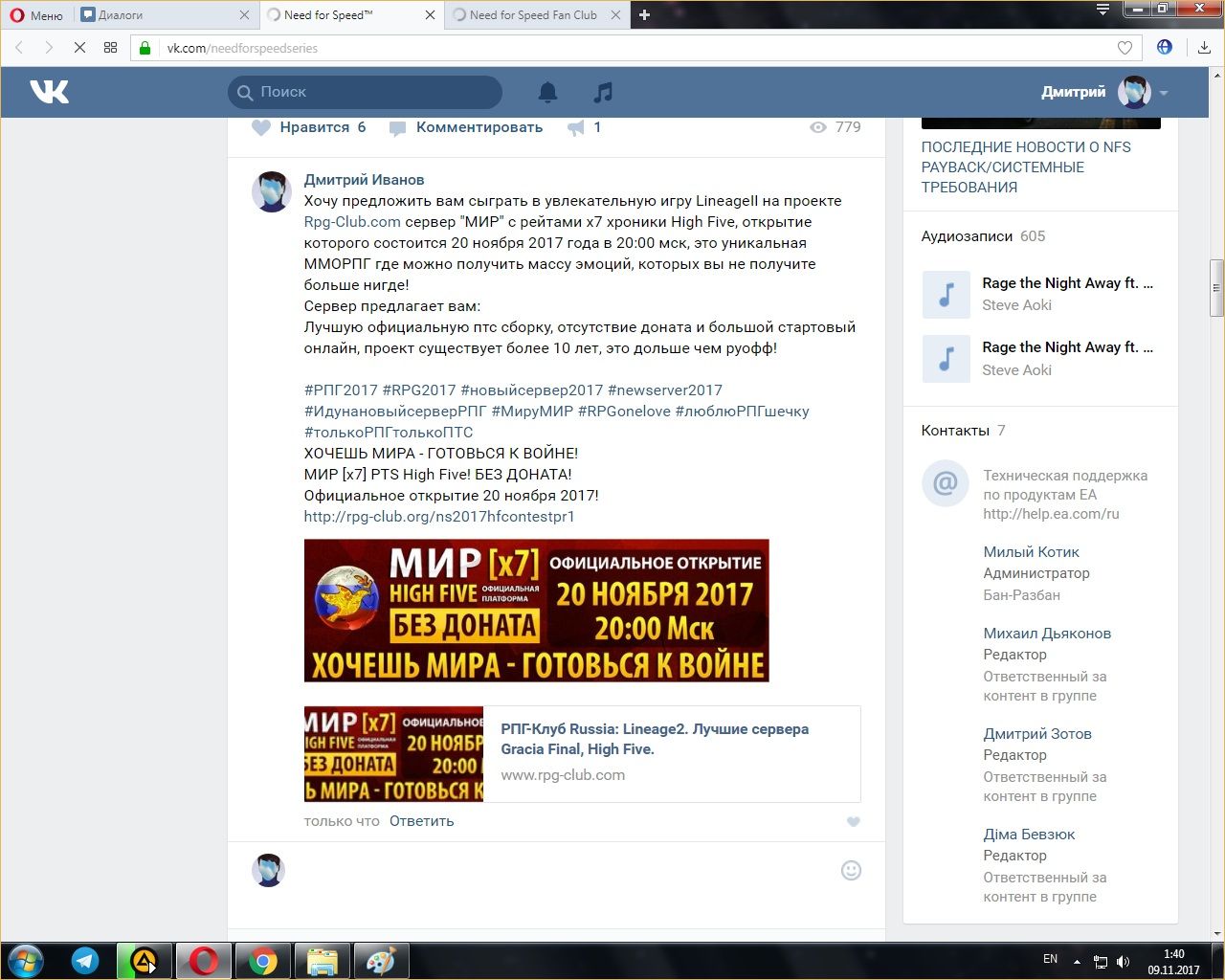Viewport: 1225px width, 980px height.
Task: Like the comment with small heart icon
Action: tap(854, 822)
